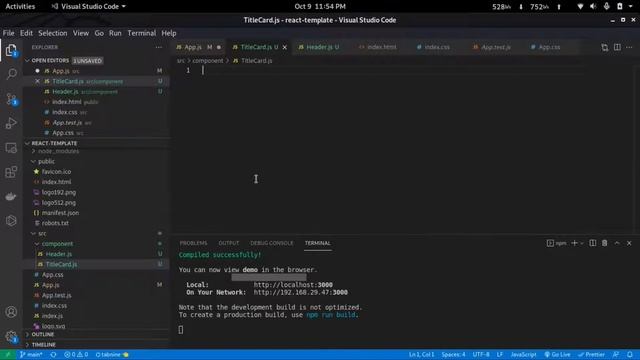
Task: Open the Source Control view icon
Action: [11, 99]
